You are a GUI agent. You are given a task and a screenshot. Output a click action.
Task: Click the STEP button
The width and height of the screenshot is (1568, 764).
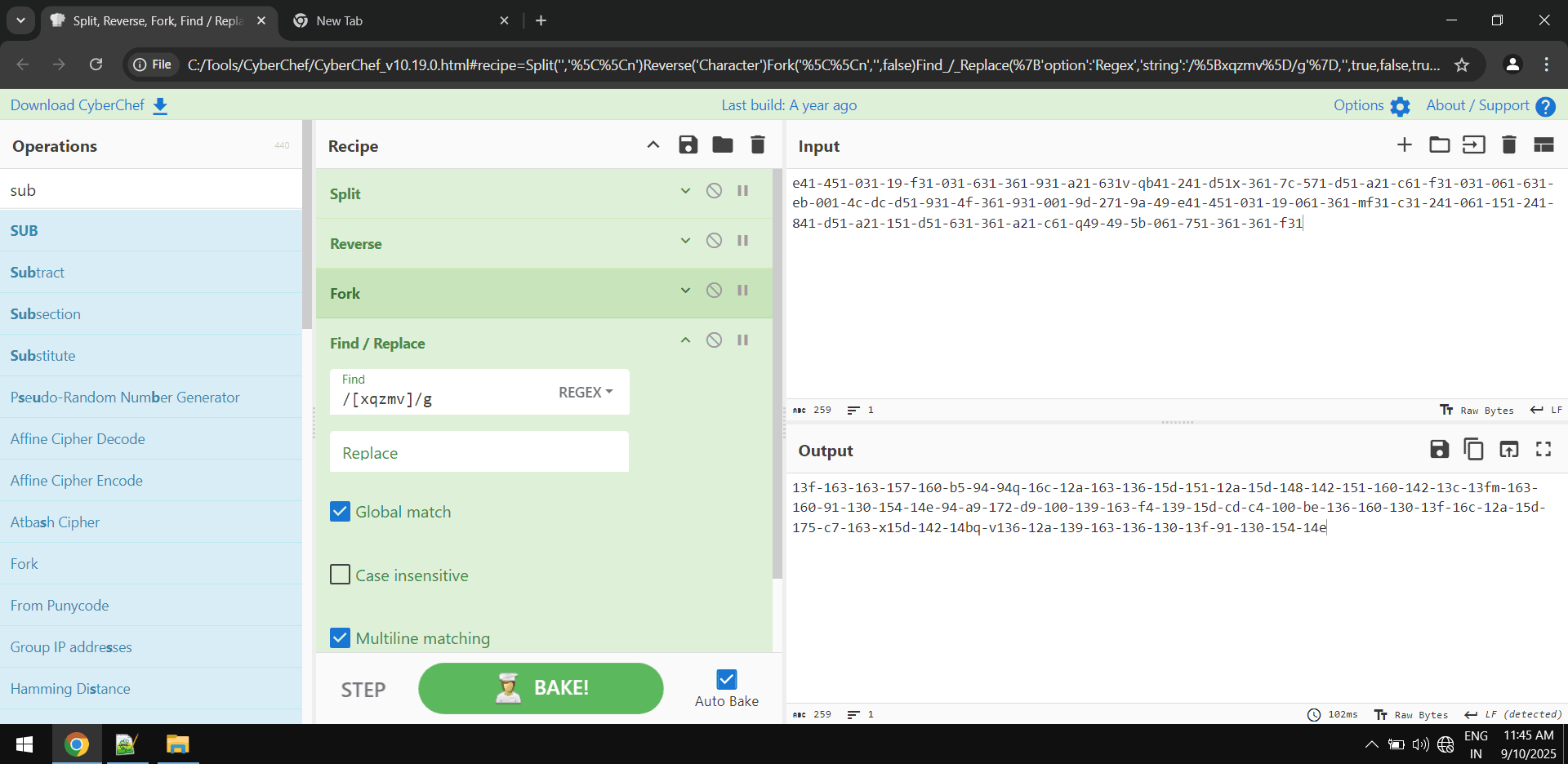[363, 690]
